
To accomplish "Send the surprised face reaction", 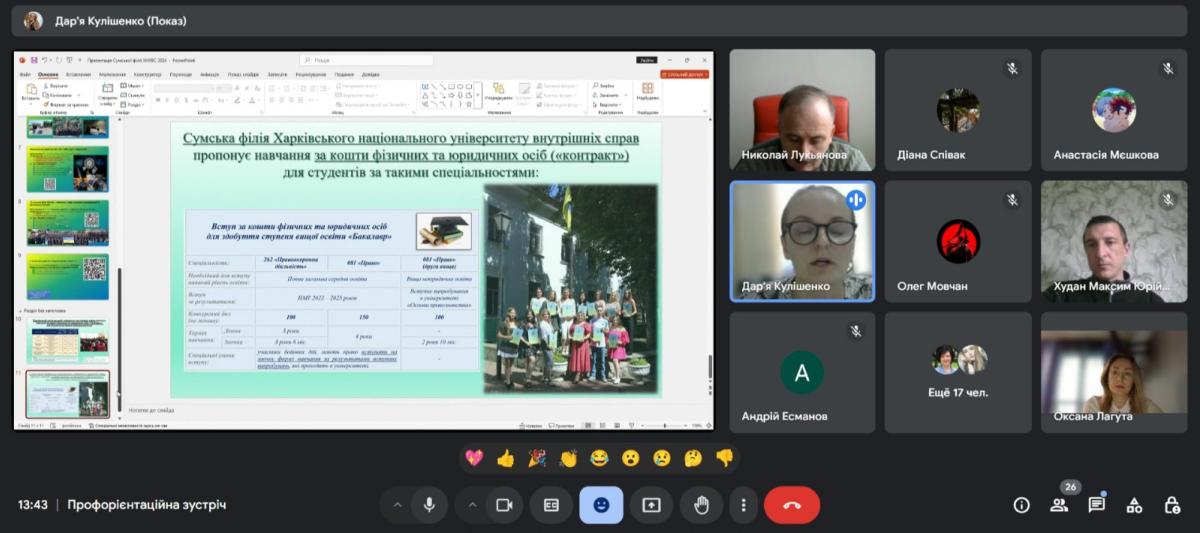I will coord(630,458).
